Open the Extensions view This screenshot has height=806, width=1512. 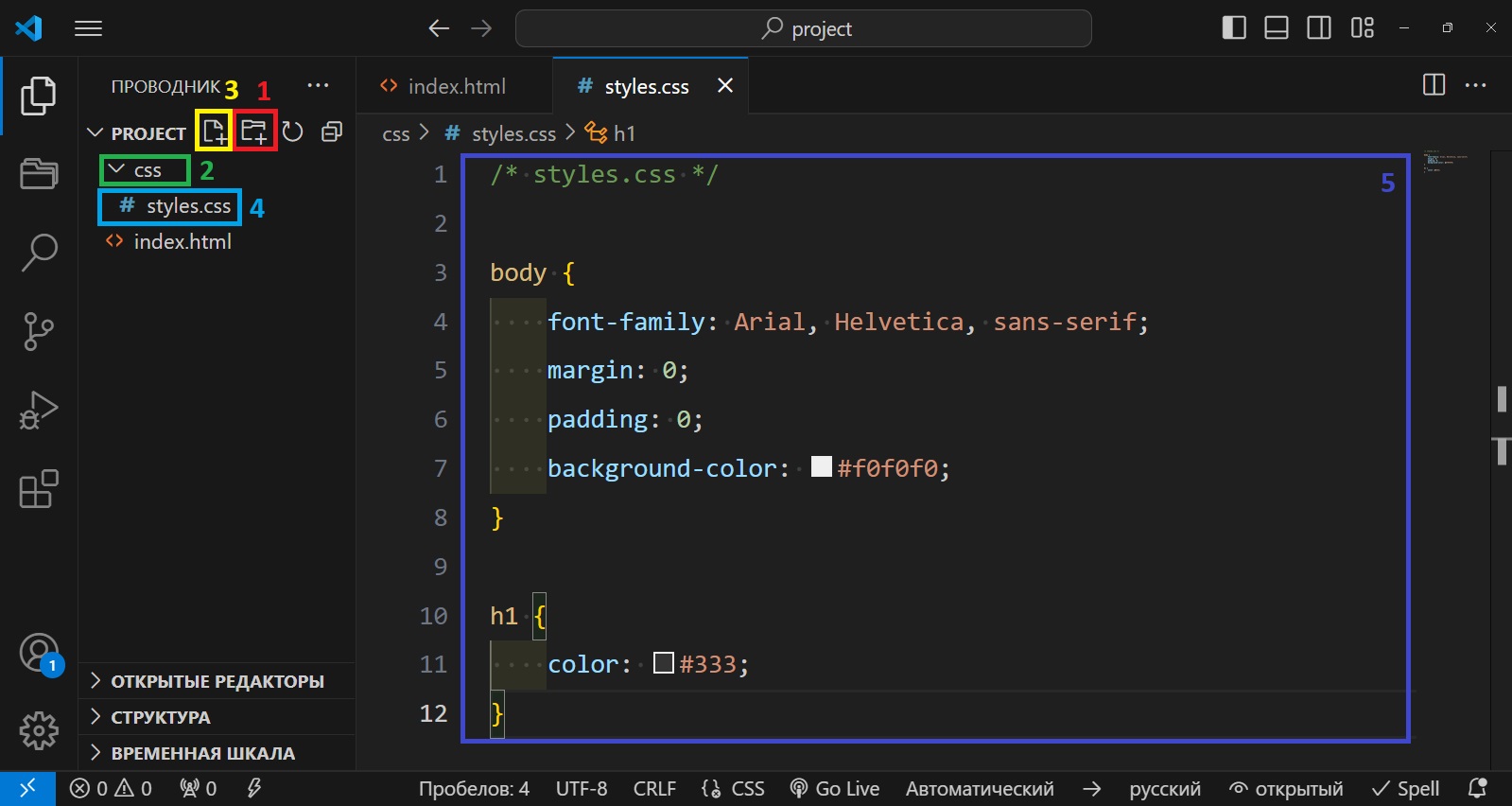(x=39, y=489)
